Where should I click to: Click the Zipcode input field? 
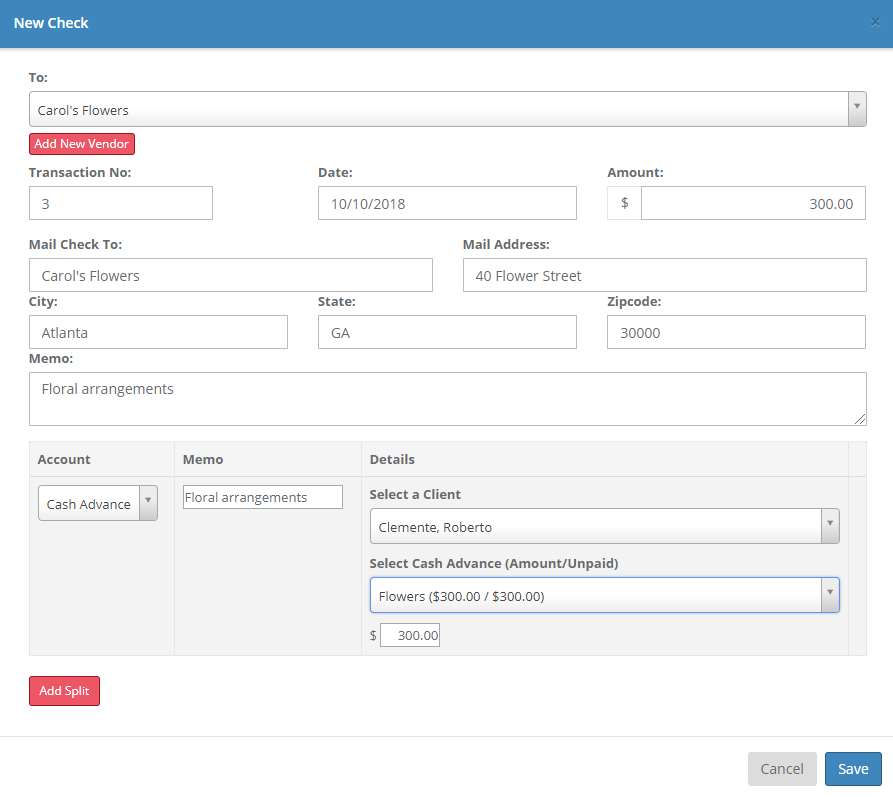[735, 332]
